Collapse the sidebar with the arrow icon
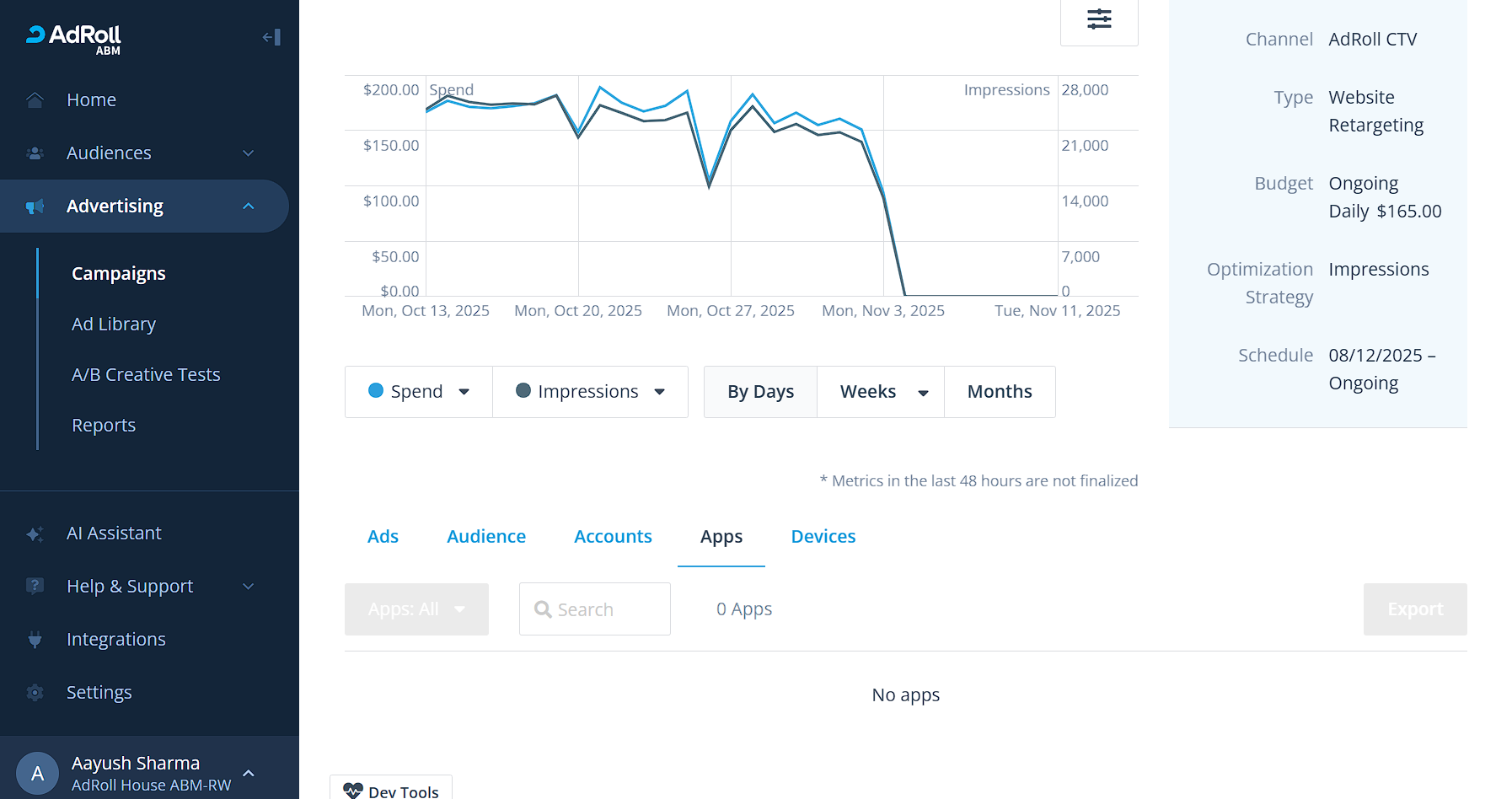The image size is (1512, 799). click(x=271, y=37)
